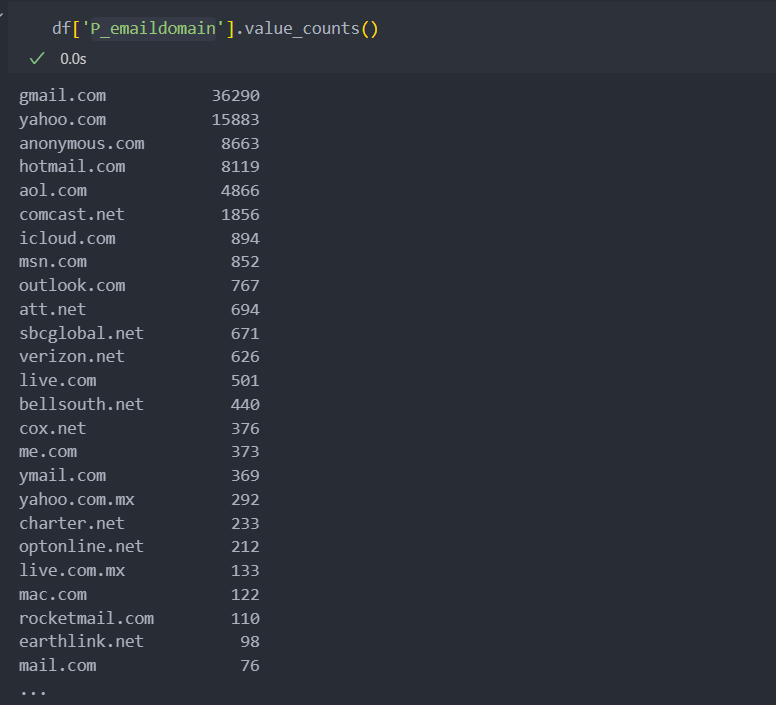776x705 pixels.
Task: Click the code cell input line
Action: coord(215,29)
